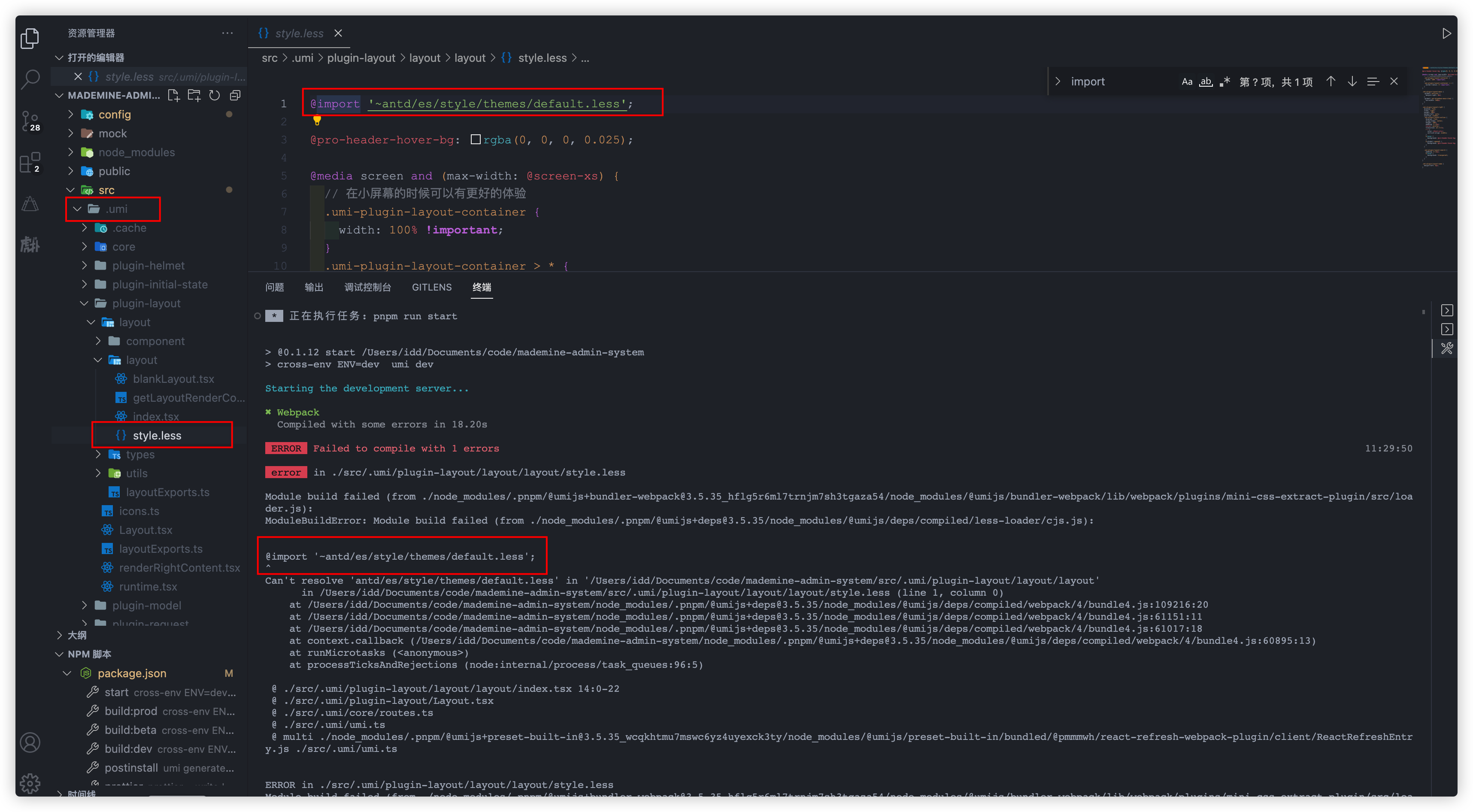Open the Extensions view icon
The image size is (1473, 812).
coord(30,162)
